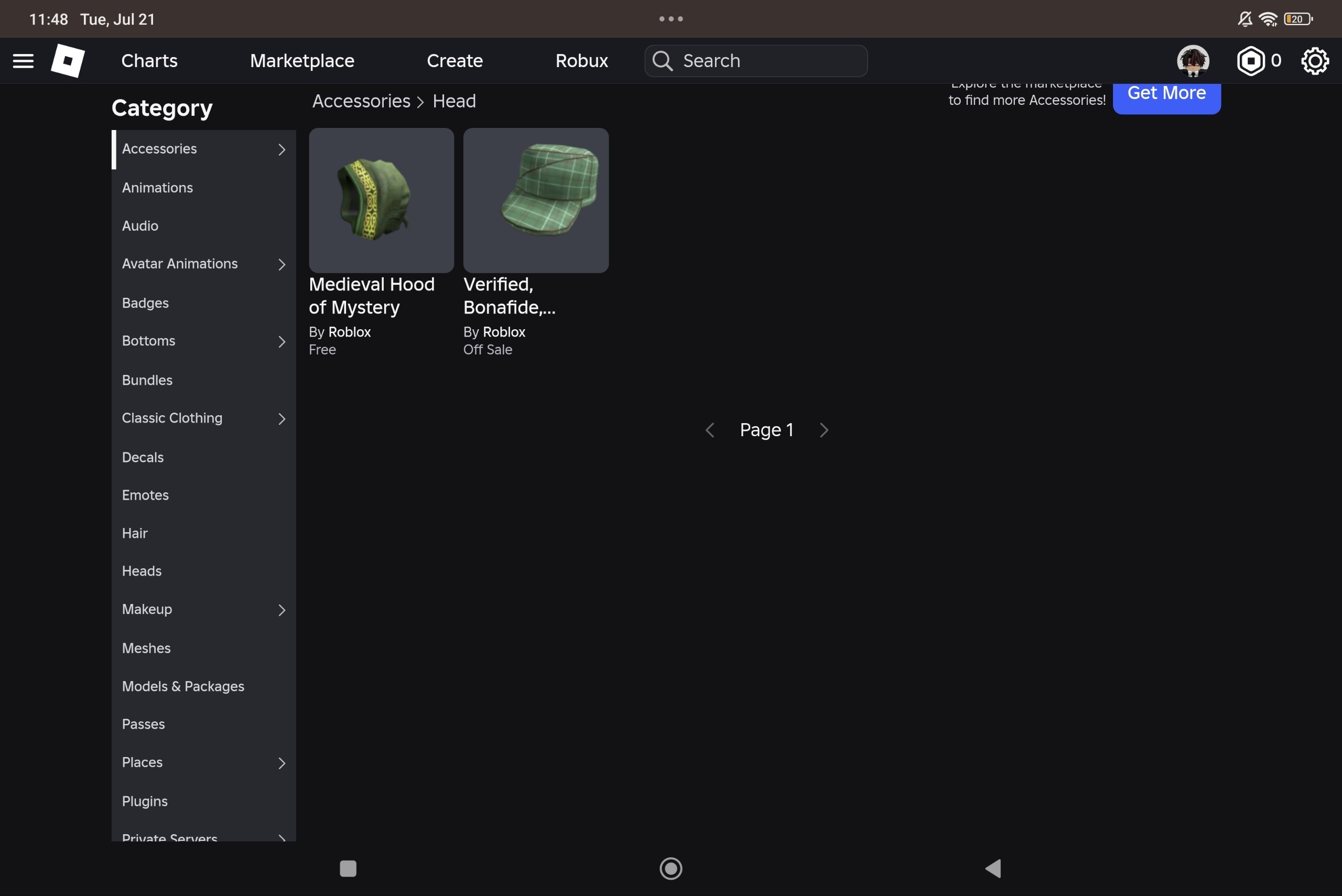The width and height of the screenshot is (1342, 896).
Task: Expand the Places category chevron
Action: click(282, 763)
